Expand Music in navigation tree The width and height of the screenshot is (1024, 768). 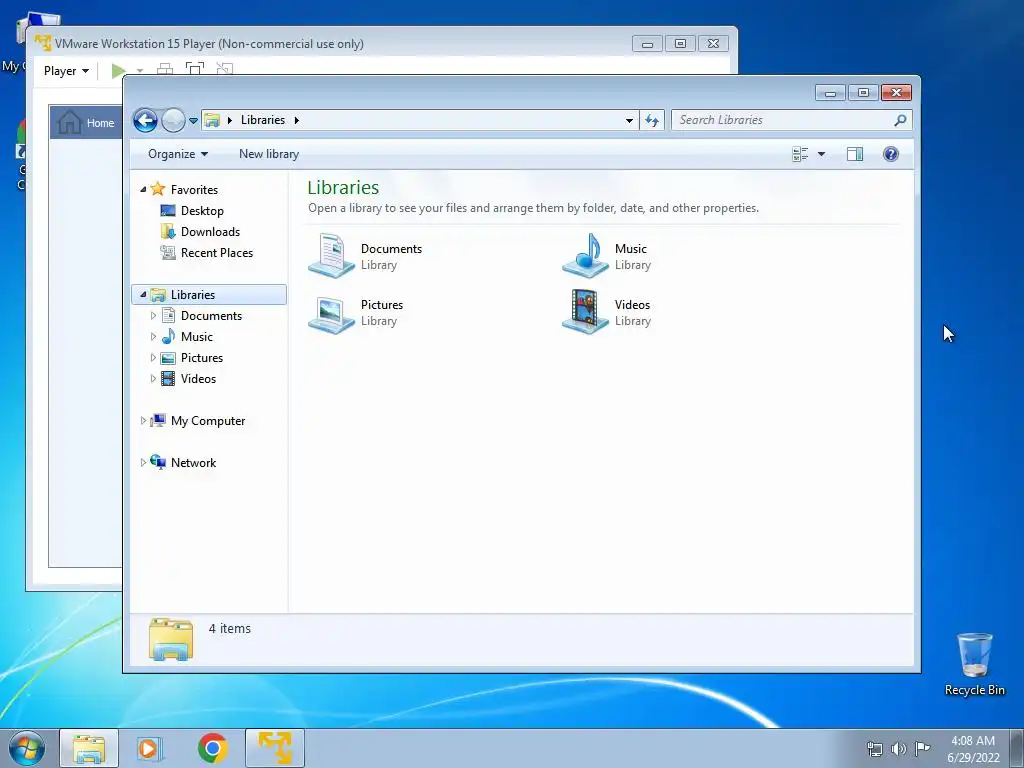153,337
